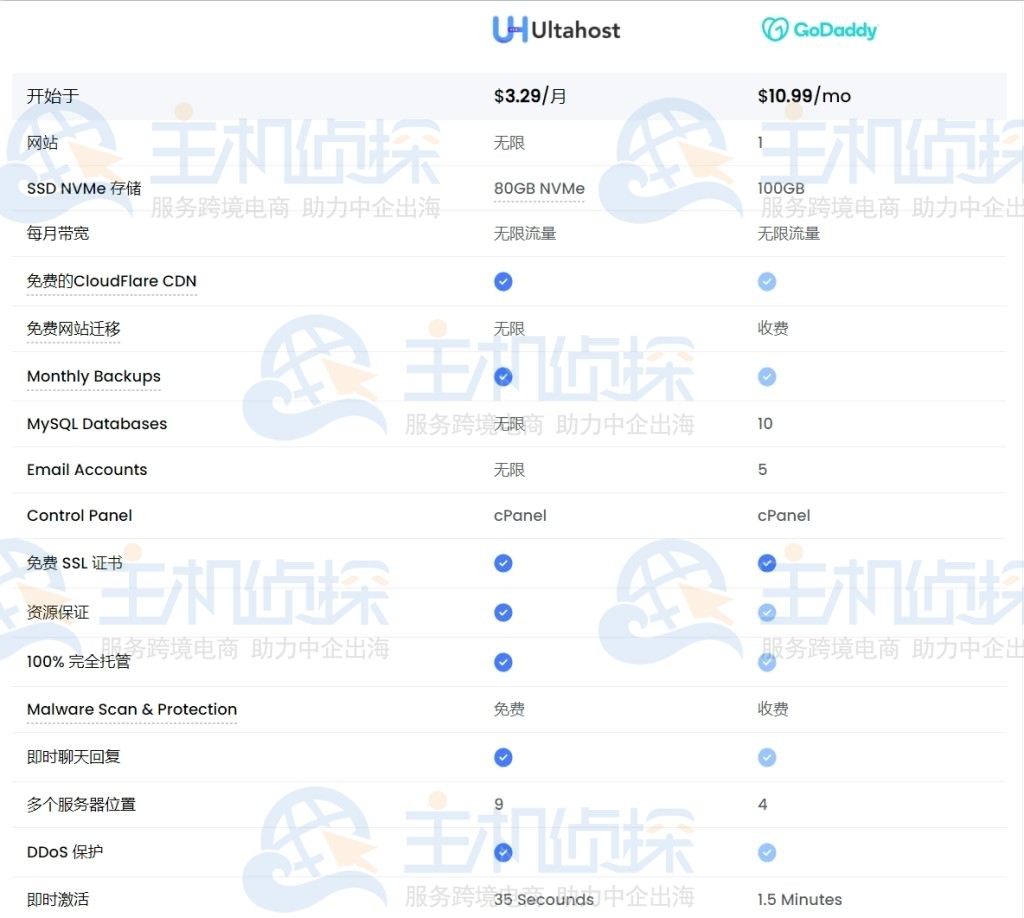Open the 免费网站迁移 tooltip link
Screen dimensions: 1024x918
(x=73, y=328)
